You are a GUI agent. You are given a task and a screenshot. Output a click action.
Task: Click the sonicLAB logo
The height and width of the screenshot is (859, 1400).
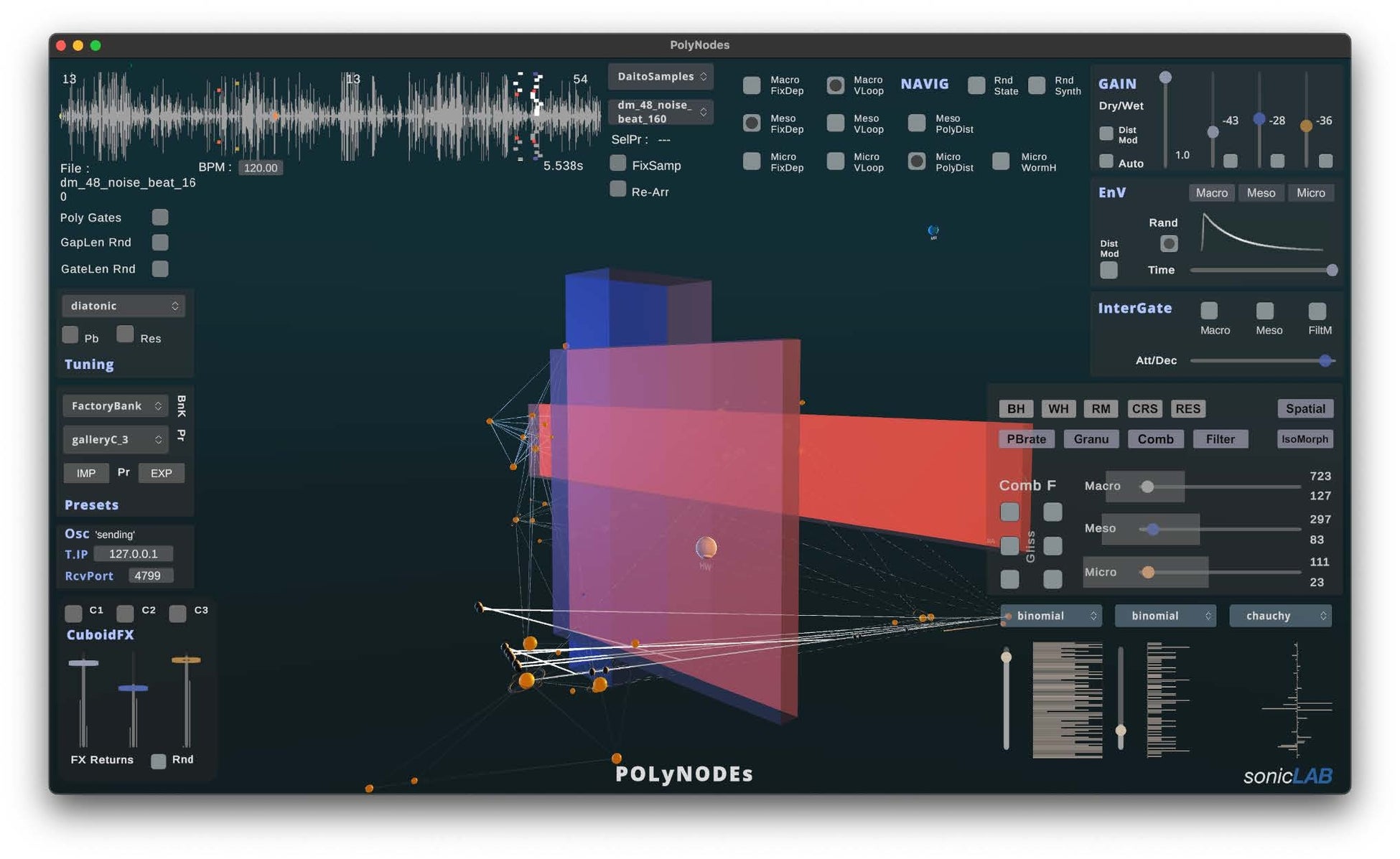(1287, 776)
